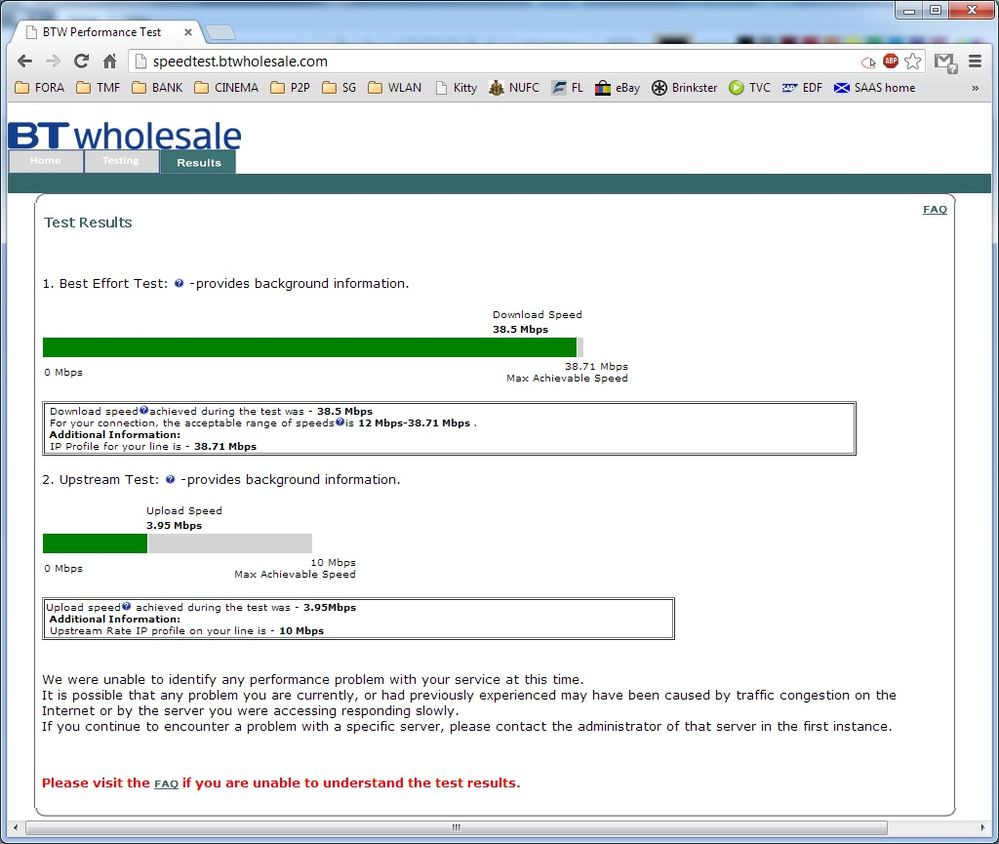Open the CINEMA bookmarks folder
999x844 pixels.
(x=226, y=88)
